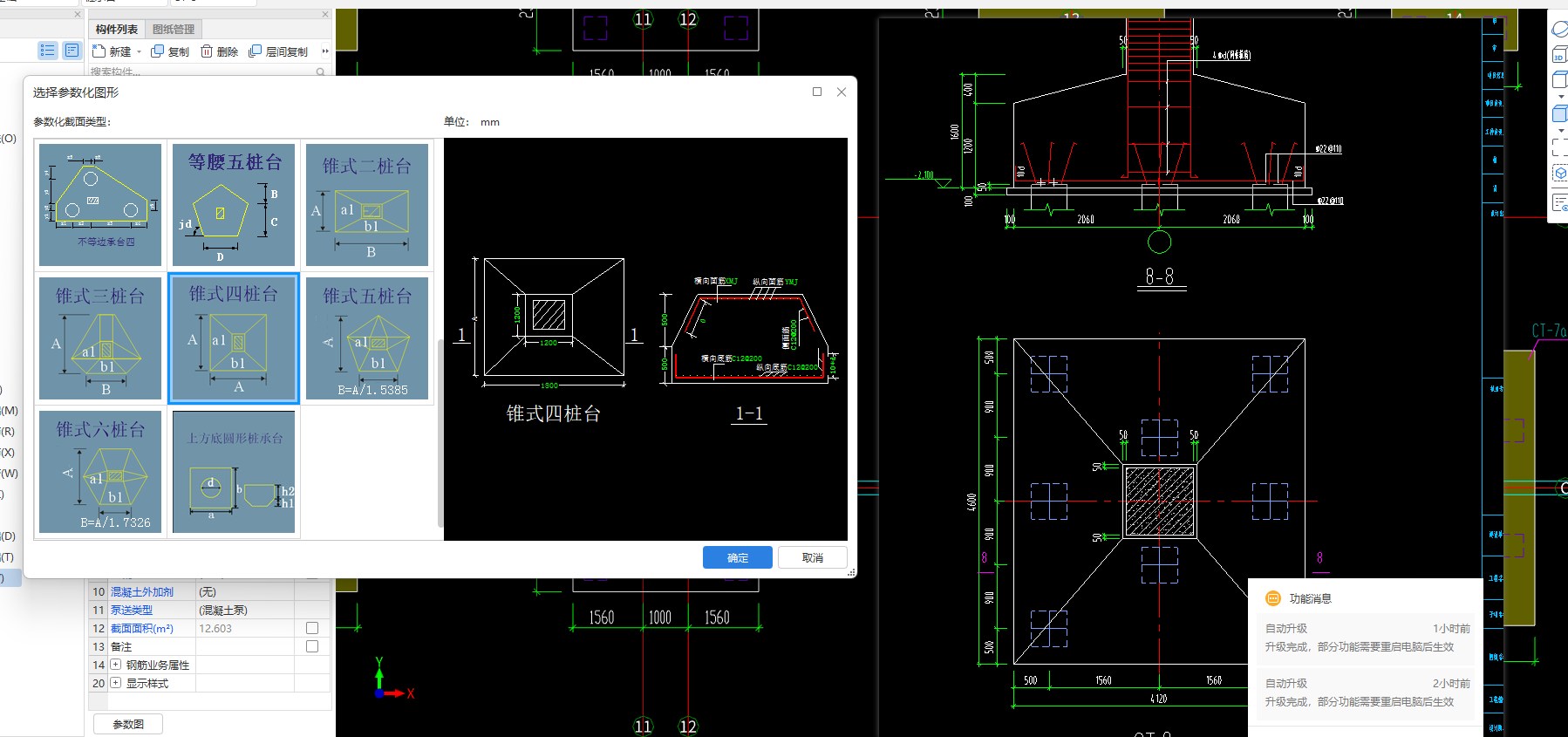Select the 锥式六桩台 shape thumbnail
The image size is (1568, 737).
(x=100, y=472)
